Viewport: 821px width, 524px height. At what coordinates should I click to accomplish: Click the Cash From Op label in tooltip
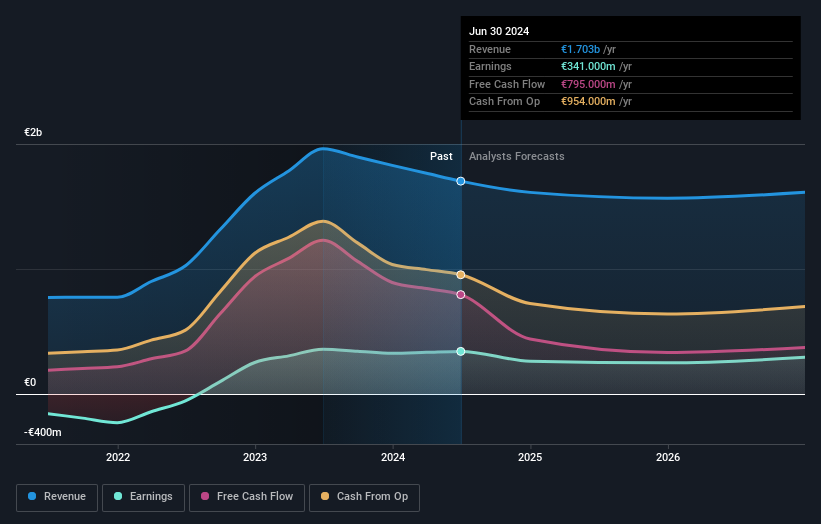(x=504, y=102)
